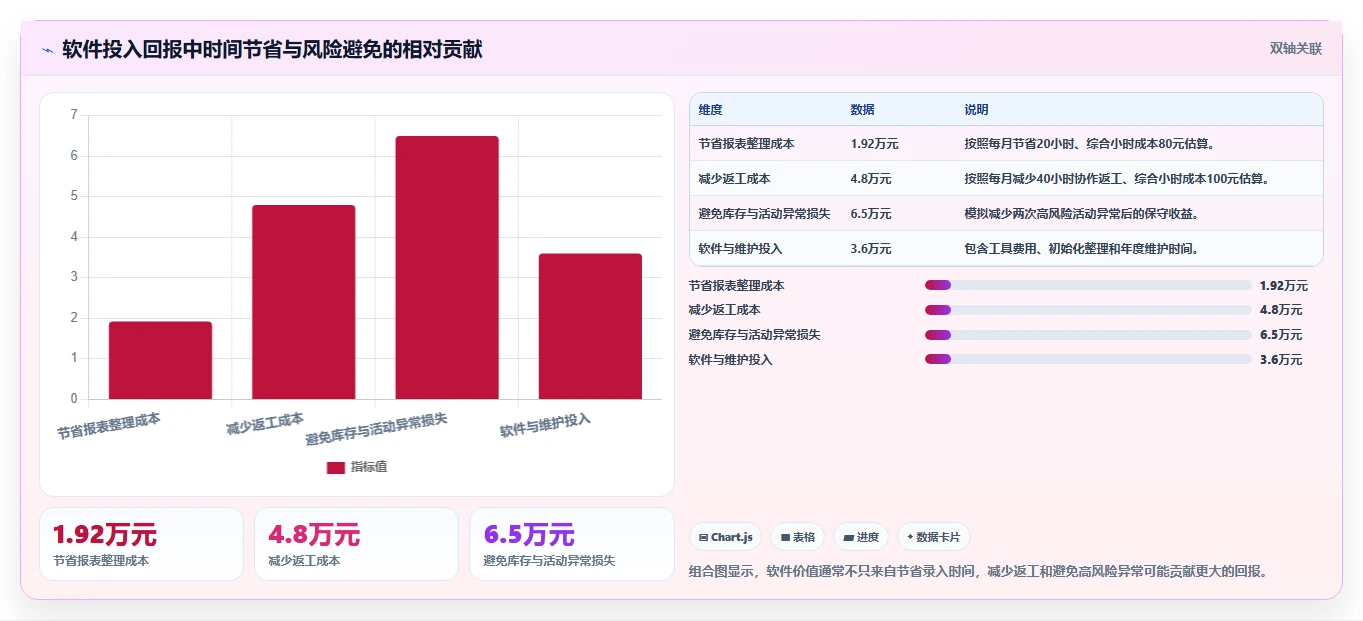Click the footer summary starting 组合图显示
The width and height of the screenshot is (1363, 621).
[979, 572]
